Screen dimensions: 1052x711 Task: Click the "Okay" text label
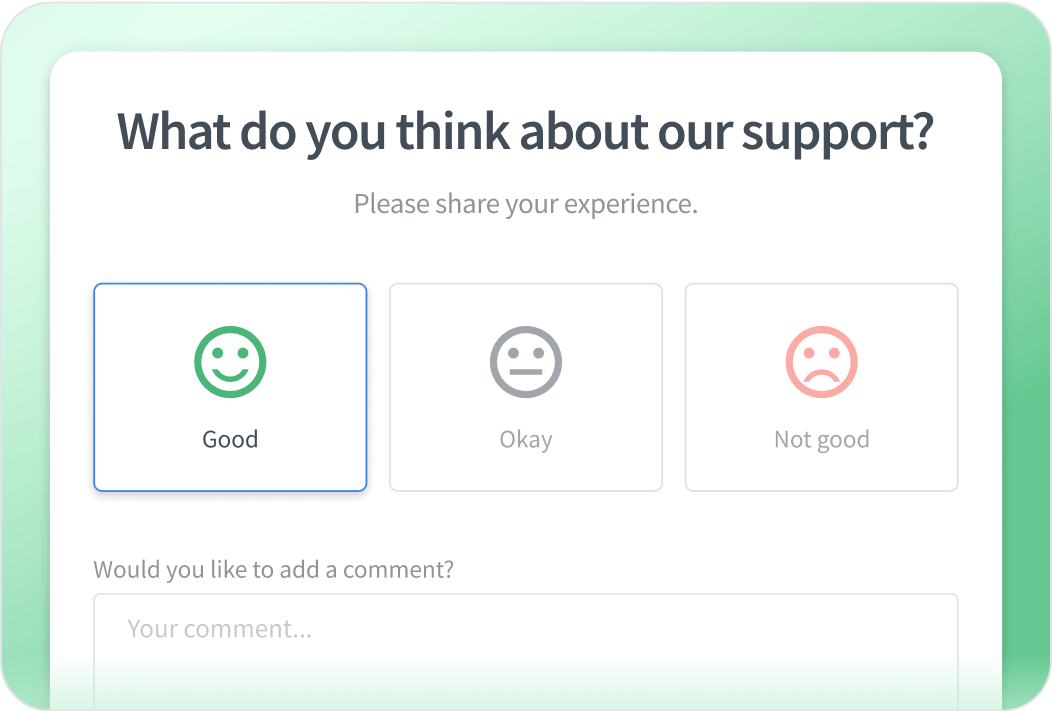tap(526, 439)
